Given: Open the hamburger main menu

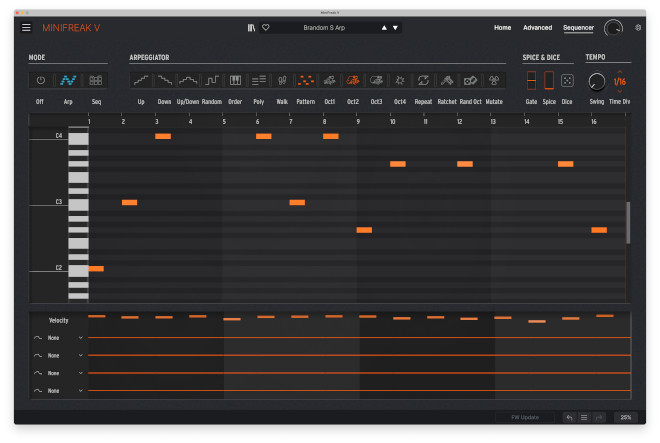Looking at the screenshot, I should pos(26,28).
